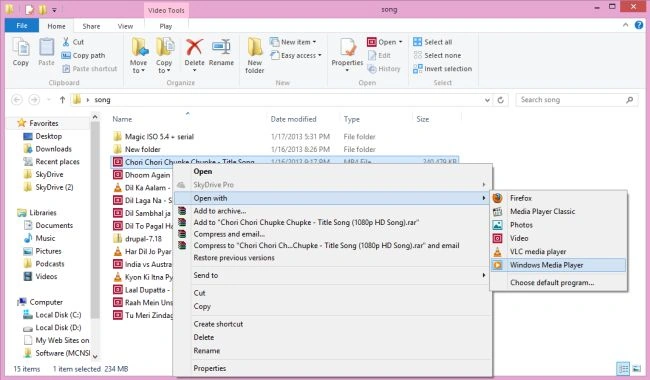Open the Help question mark icon
650x380 pixels.
pyautogui.click(x=639, y=25)
